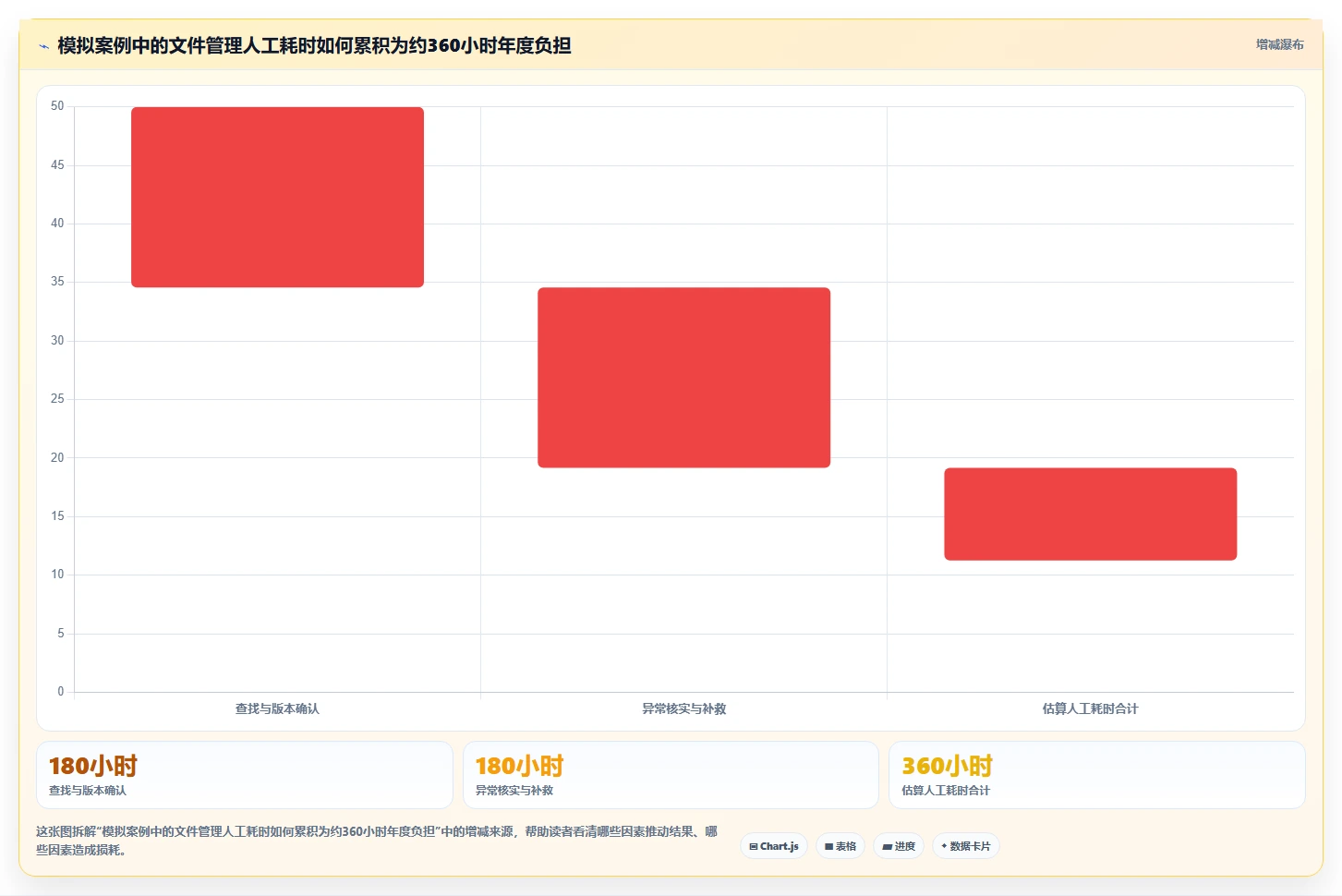
Task: Click the description paragraph beginning 这张图拆解
Action: 377,841
